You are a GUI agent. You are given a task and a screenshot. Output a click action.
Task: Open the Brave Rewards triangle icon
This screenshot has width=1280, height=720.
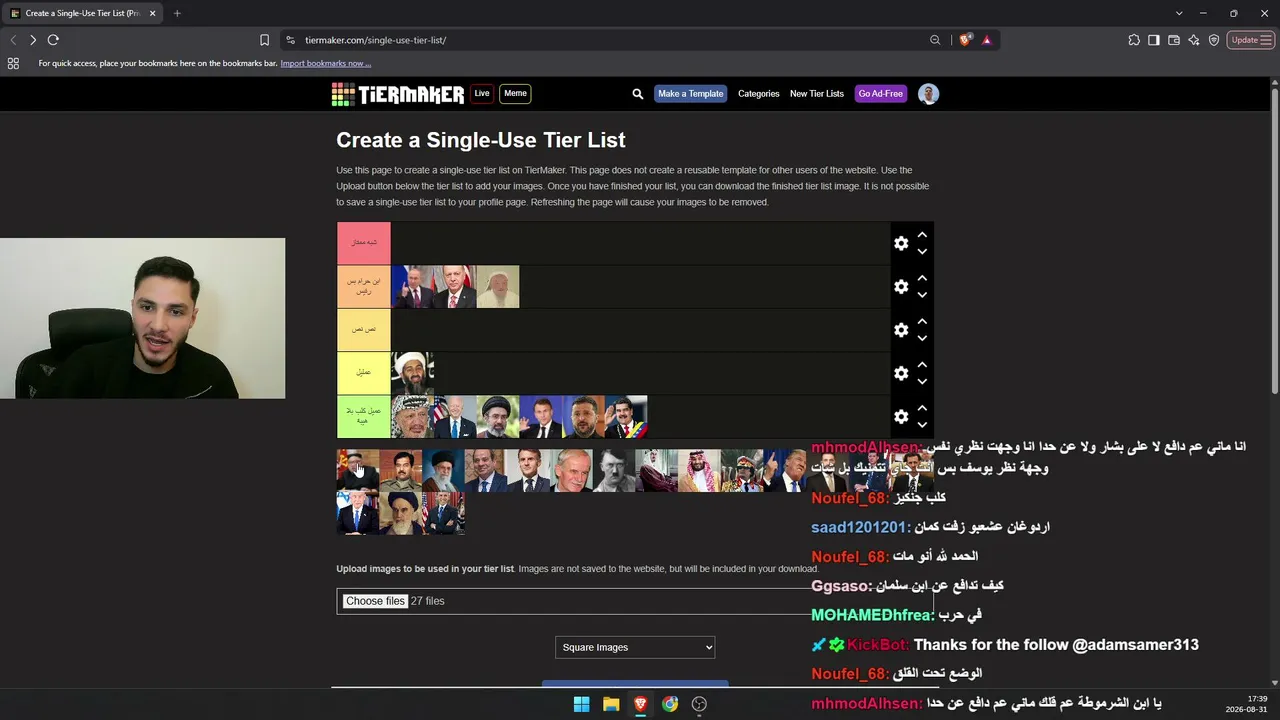click(x=987, y=40)
